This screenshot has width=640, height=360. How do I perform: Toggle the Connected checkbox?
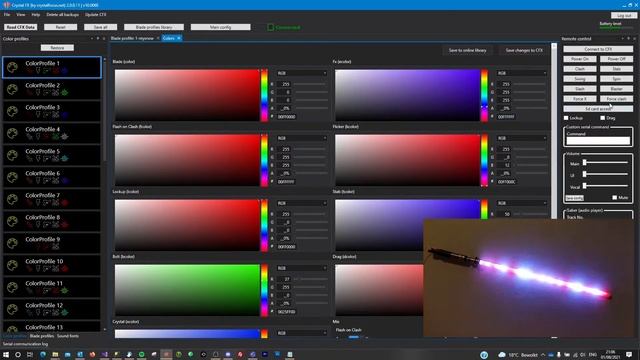pos(271,27)
